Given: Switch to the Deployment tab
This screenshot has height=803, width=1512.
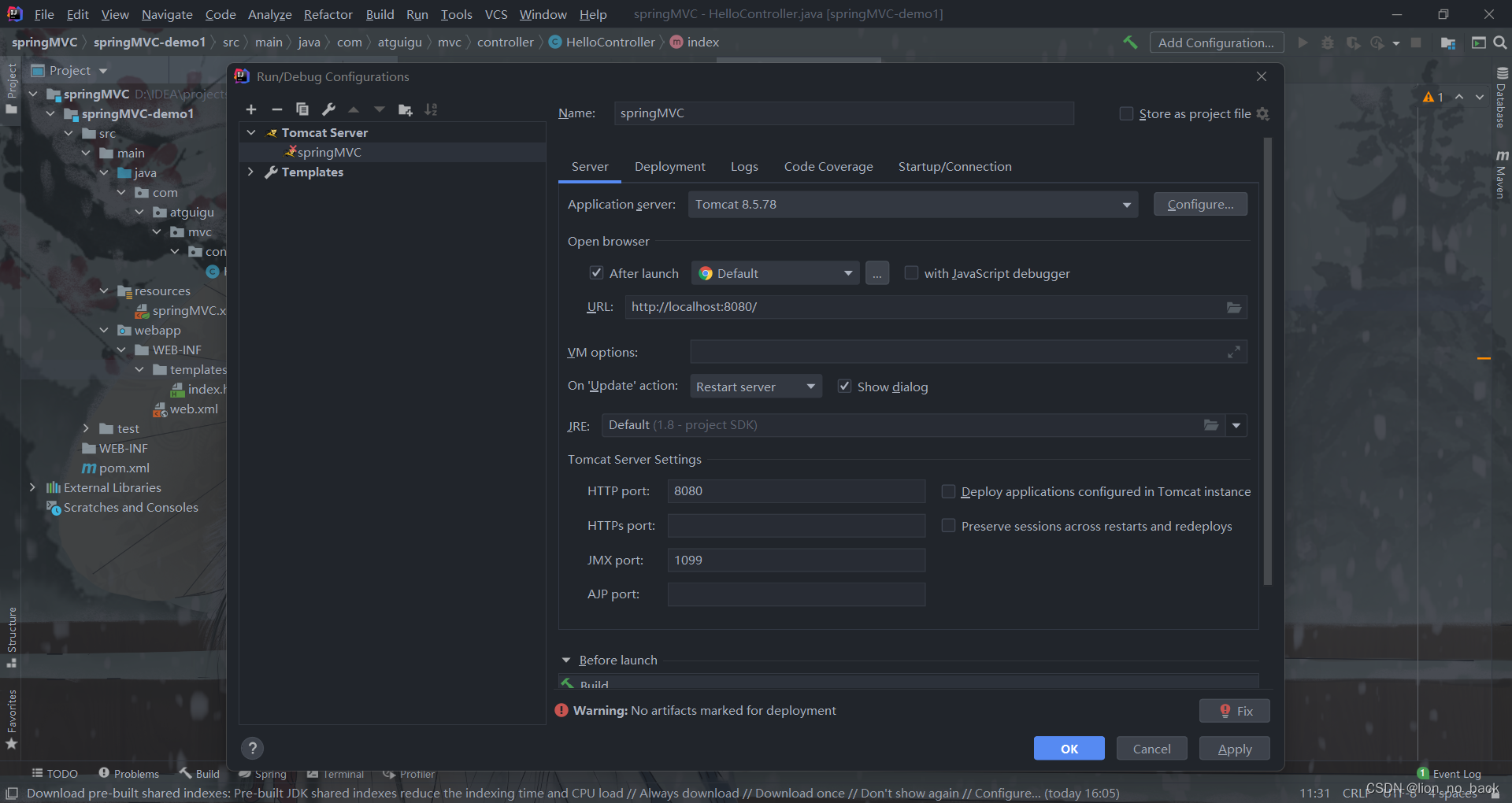Looking at the screenshot, I should tap(670, 167).
